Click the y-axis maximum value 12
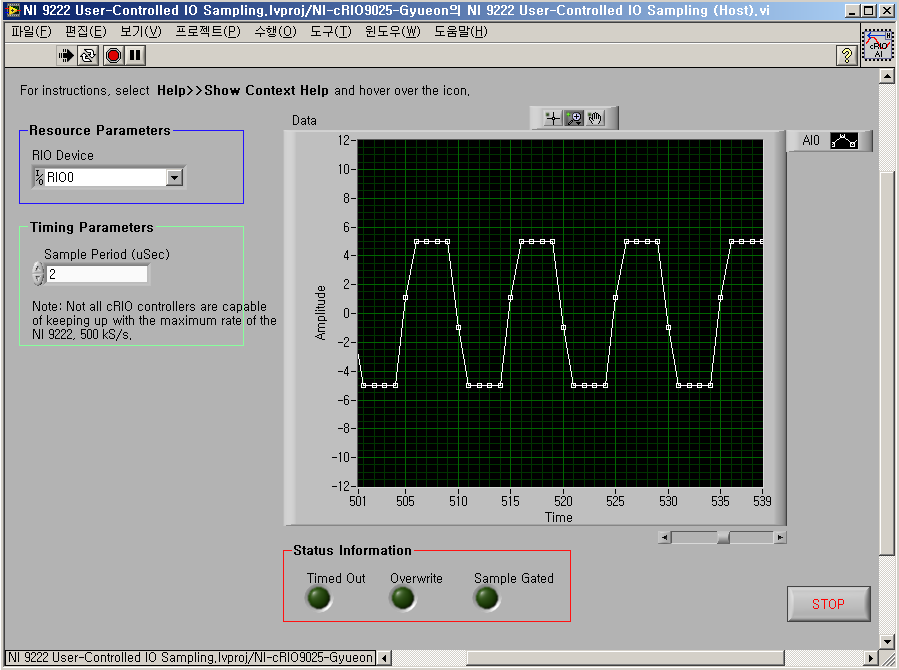Viewport: 899px width, 670px height. (x=343, y=140)
